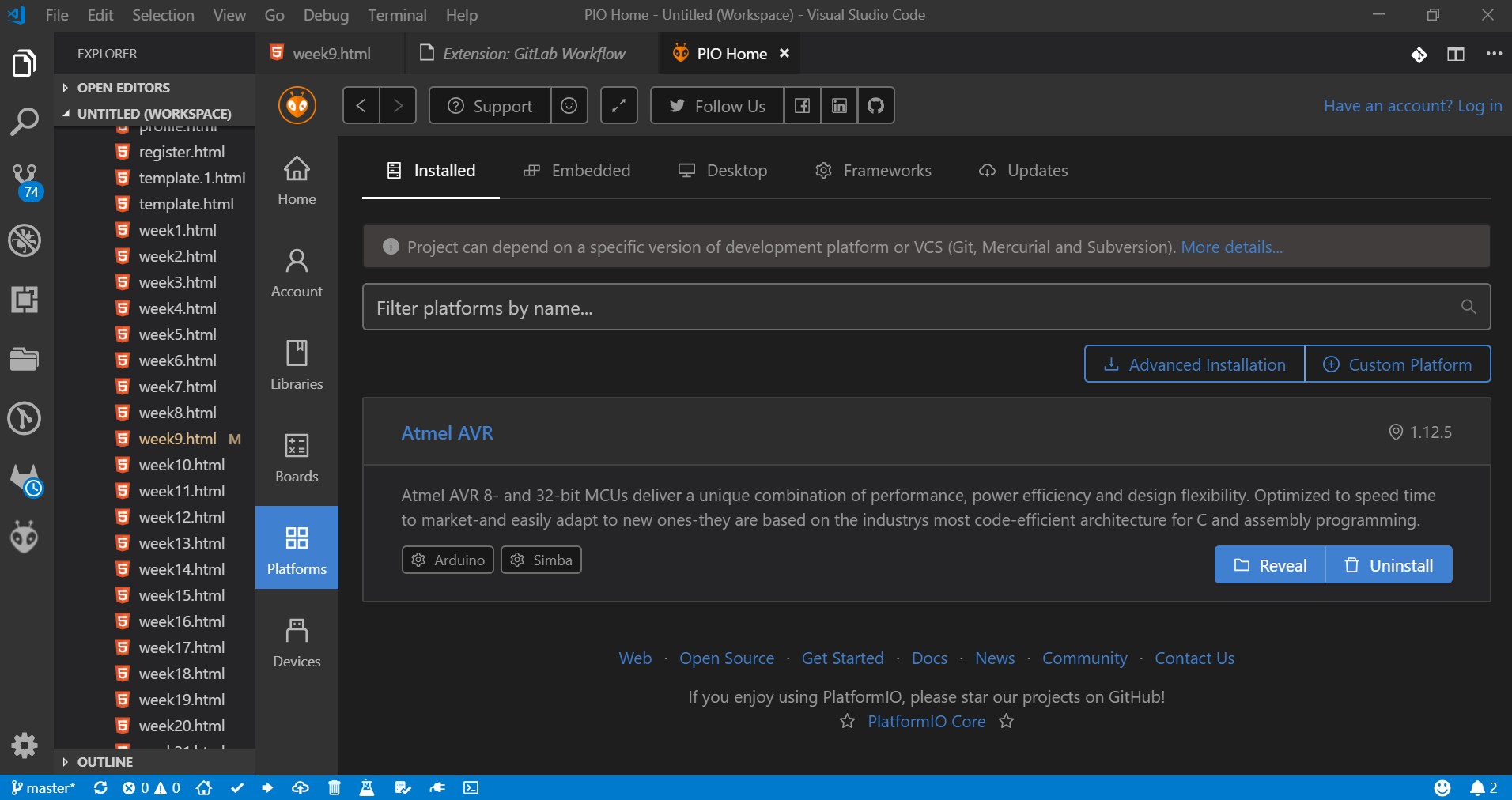Click Have an account? Log in link
This screenshot has width=1512, height=800.
(x=1412, y=106)
